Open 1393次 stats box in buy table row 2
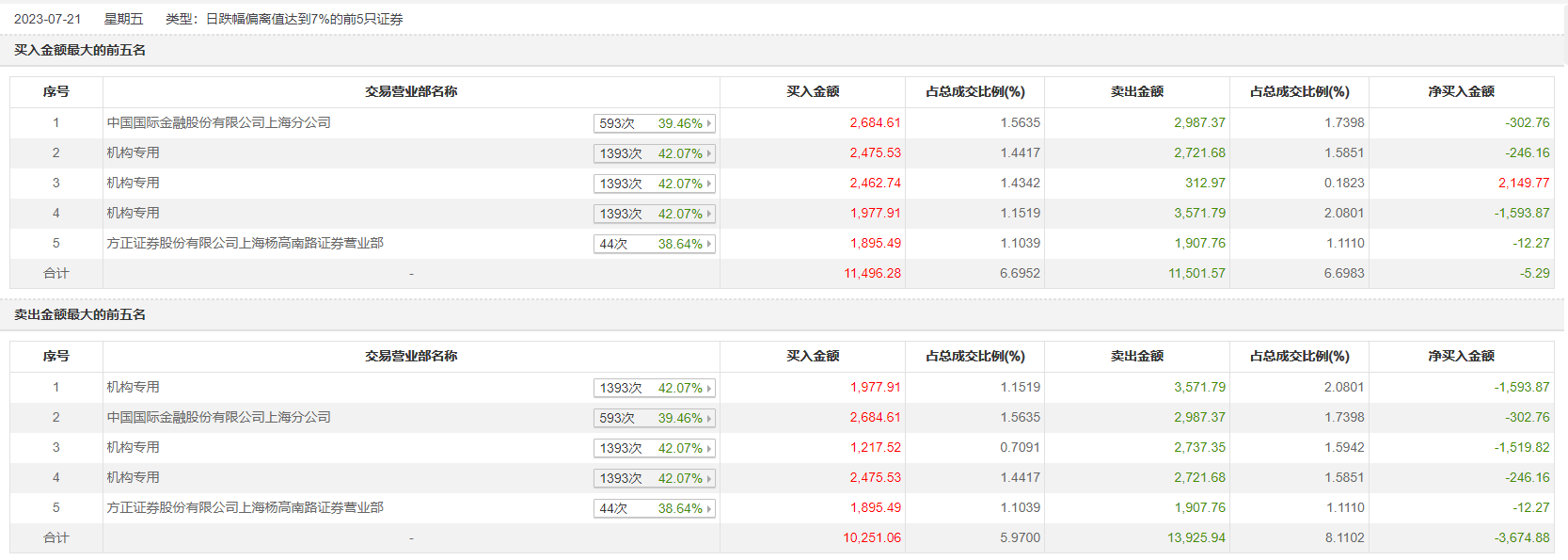Screen dimensions: 1568x560 coord(654,153)
